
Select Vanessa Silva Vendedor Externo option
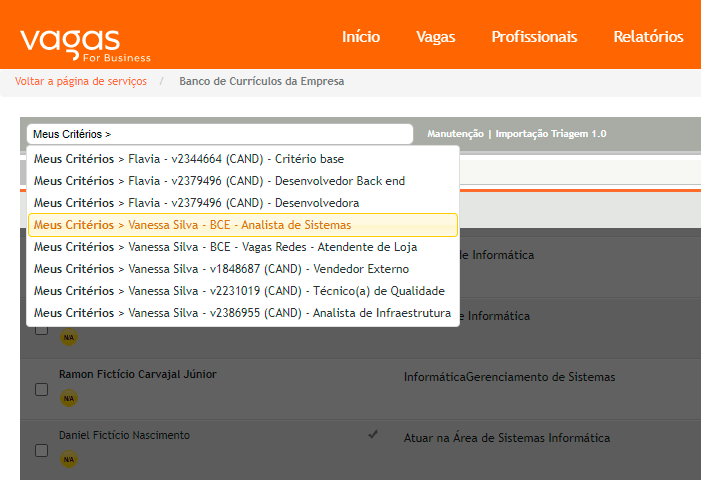click(243, 269)
